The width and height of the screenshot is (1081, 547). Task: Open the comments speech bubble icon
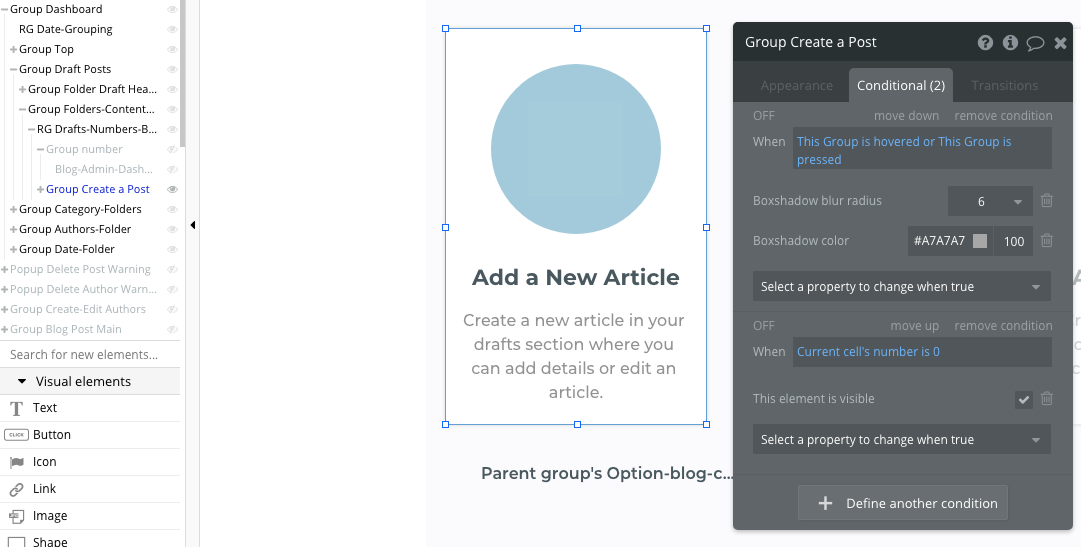click(x=1035, y=43)
